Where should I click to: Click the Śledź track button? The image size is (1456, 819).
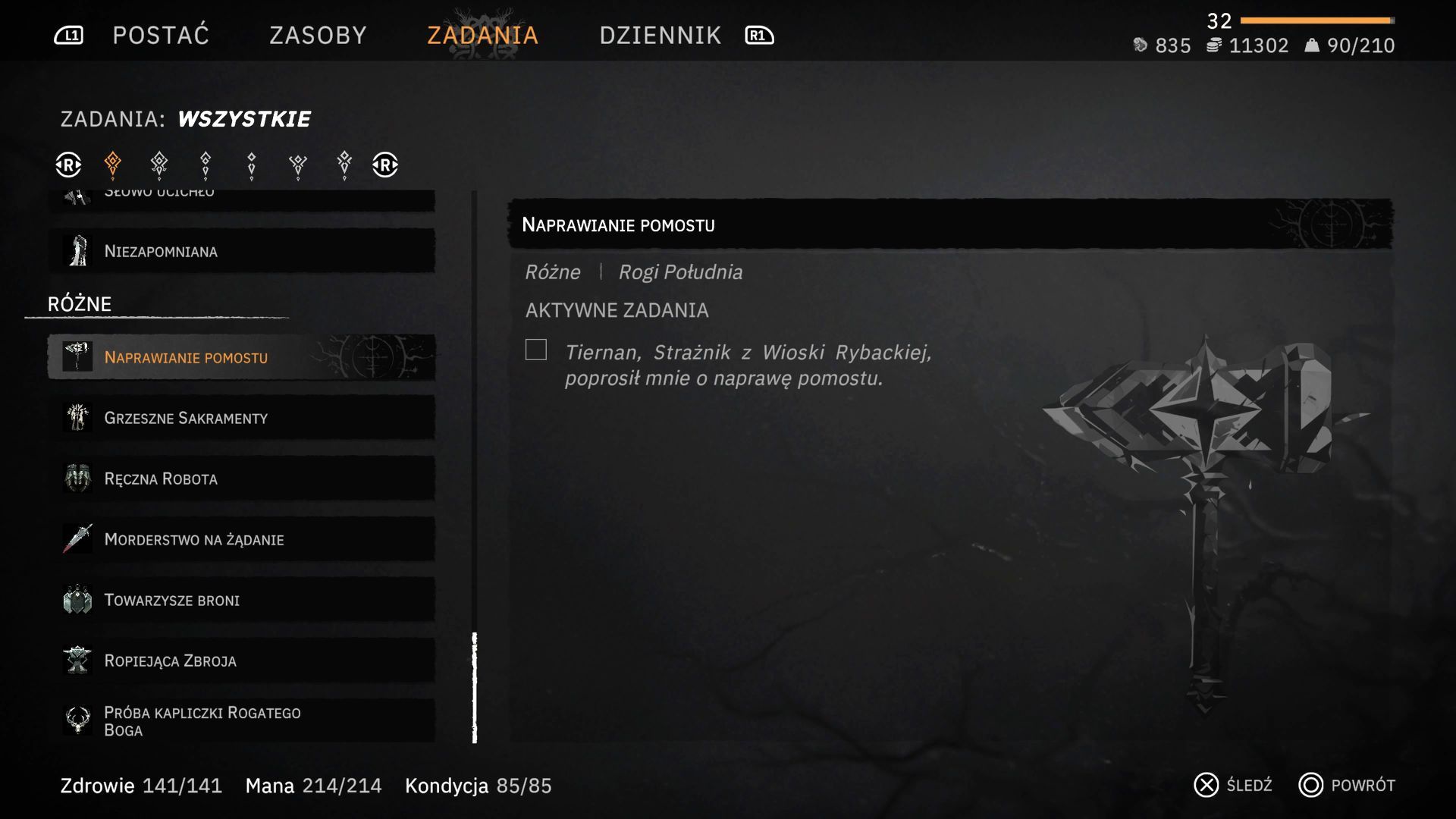(1234, 785)
